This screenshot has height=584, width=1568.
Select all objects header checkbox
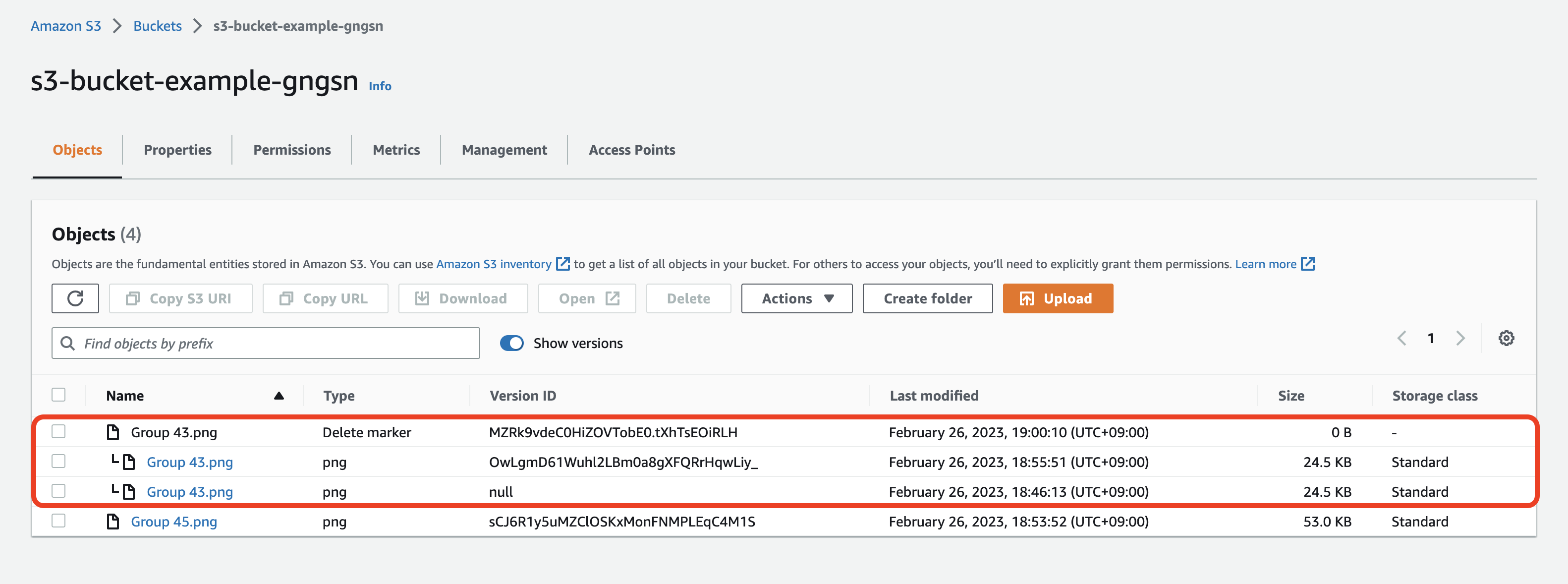pos(58,395)
